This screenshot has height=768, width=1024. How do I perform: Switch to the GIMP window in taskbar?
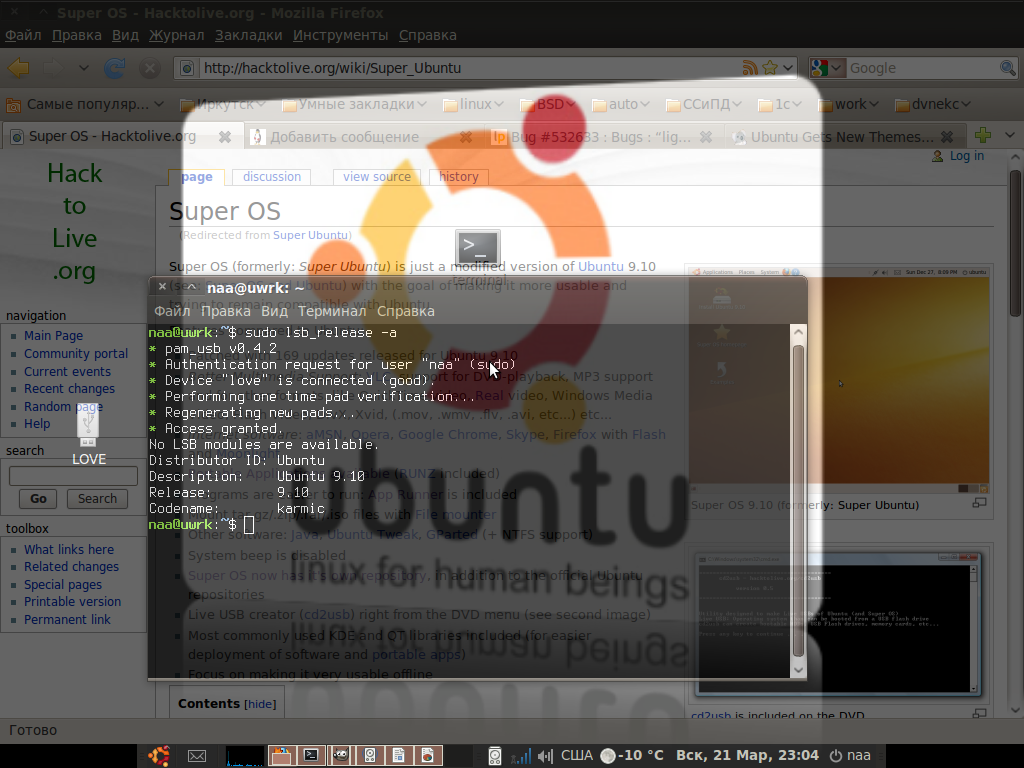tap(341, 756)
